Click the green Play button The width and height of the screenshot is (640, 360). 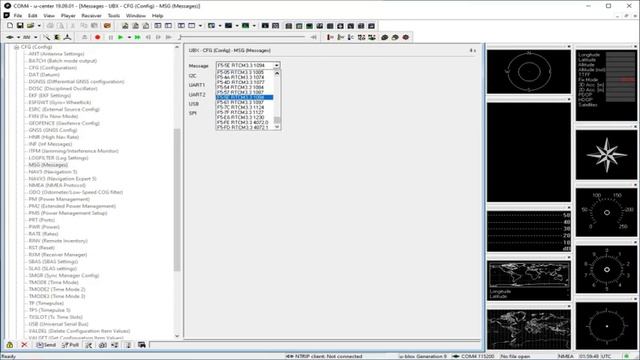point(120,37)
